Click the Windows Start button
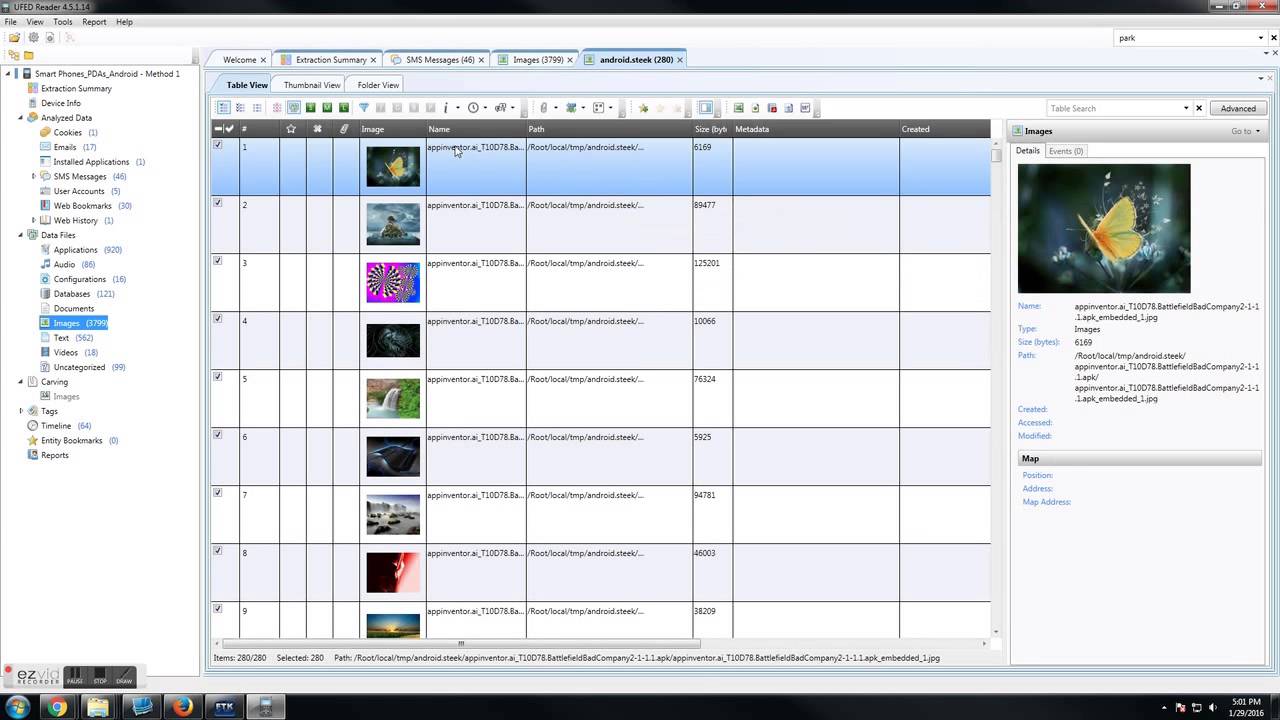This screenshot has width=1280, height=720. click(18, 707)
